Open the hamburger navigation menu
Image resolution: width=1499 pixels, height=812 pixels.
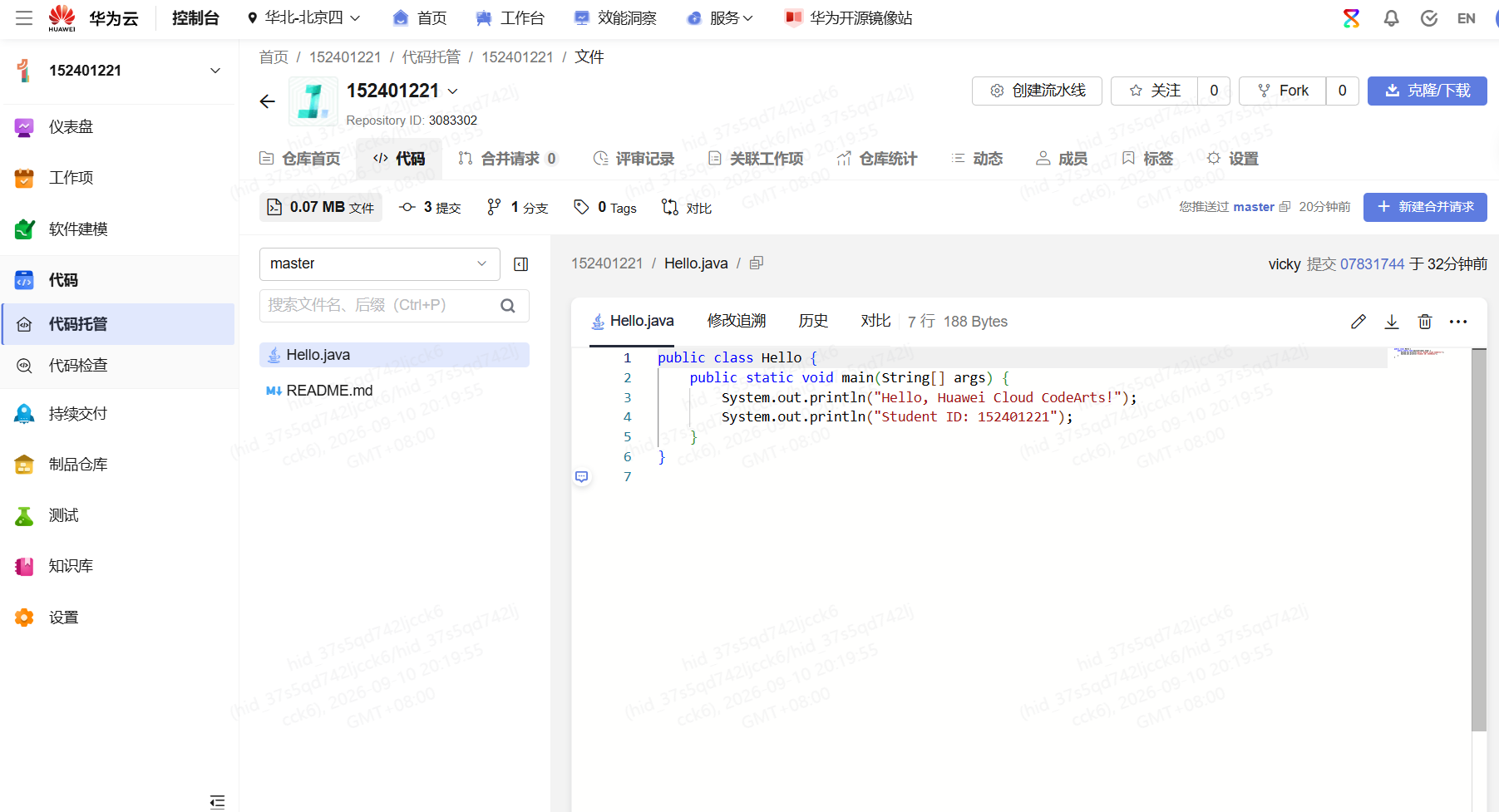24,18
